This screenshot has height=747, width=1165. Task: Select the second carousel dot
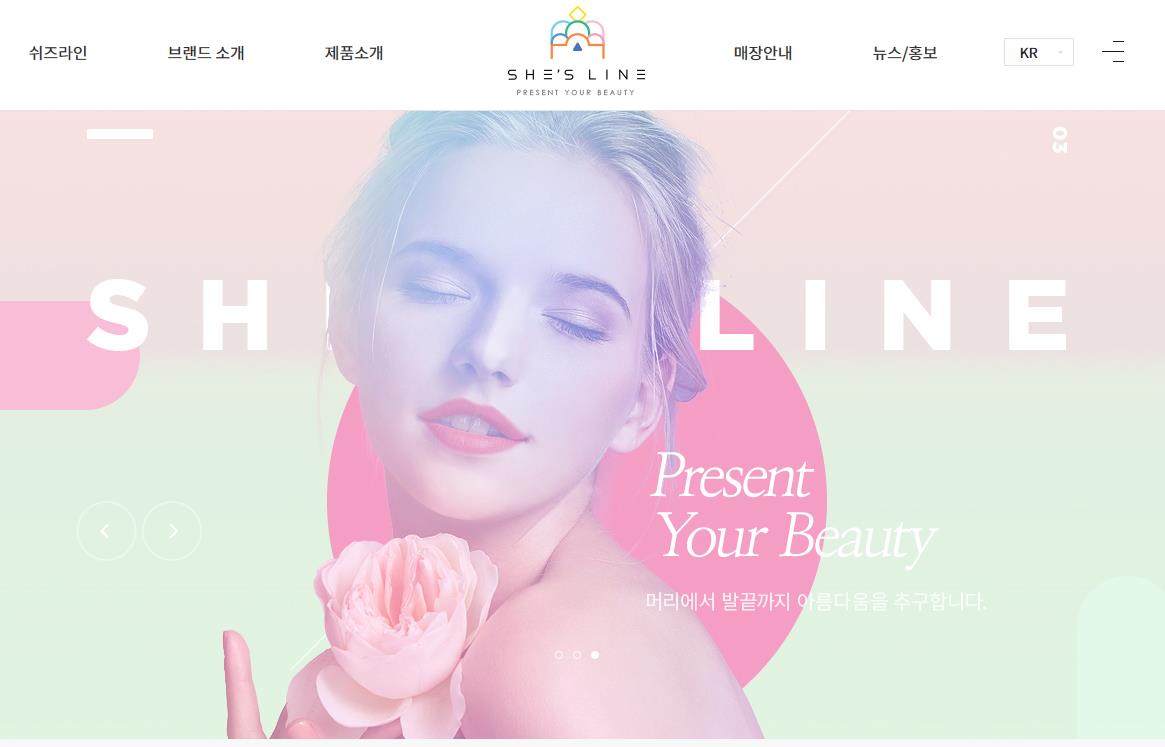pyautogui.click(x=577, y=655)
